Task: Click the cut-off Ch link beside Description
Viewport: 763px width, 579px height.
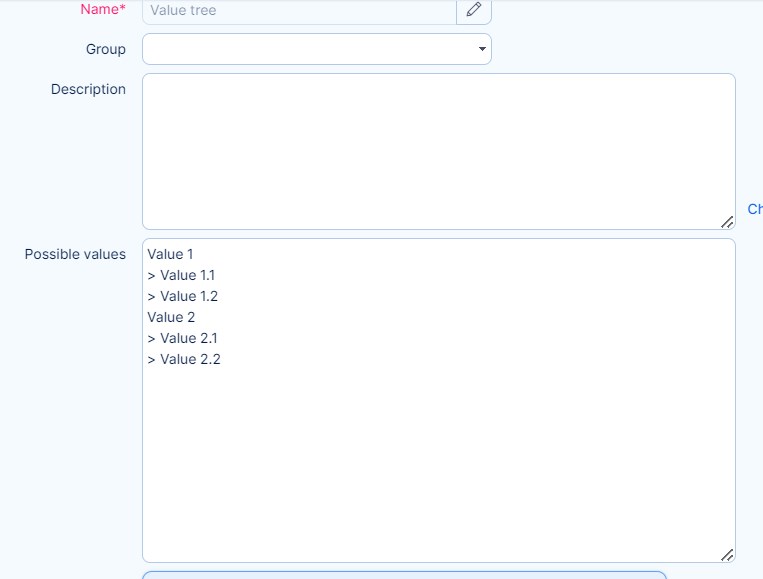Action: click(755, 209)
